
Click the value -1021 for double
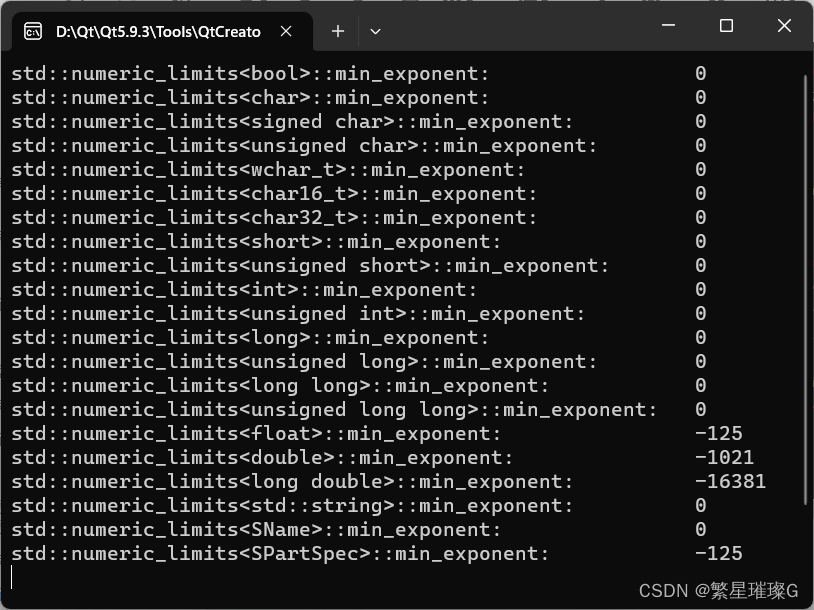coord(726,457)
